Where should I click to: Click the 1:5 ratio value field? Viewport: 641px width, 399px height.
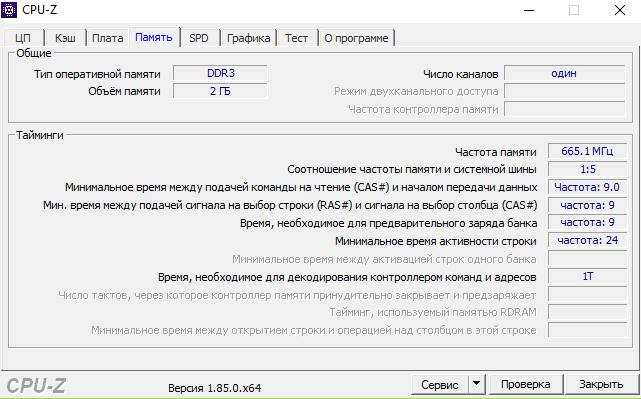[587, 169]
